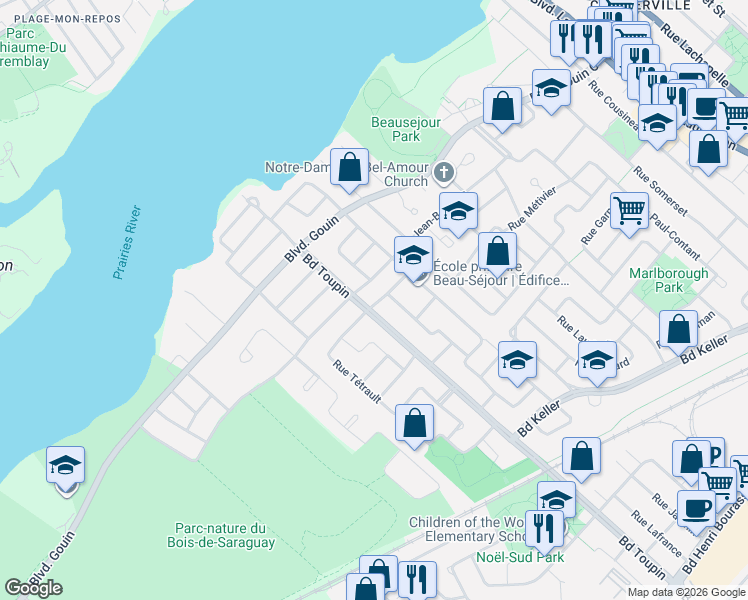This screenshot has height=600, width=748.
Task: Open the restaurant marker at bottom map edge
Action: 417,580
